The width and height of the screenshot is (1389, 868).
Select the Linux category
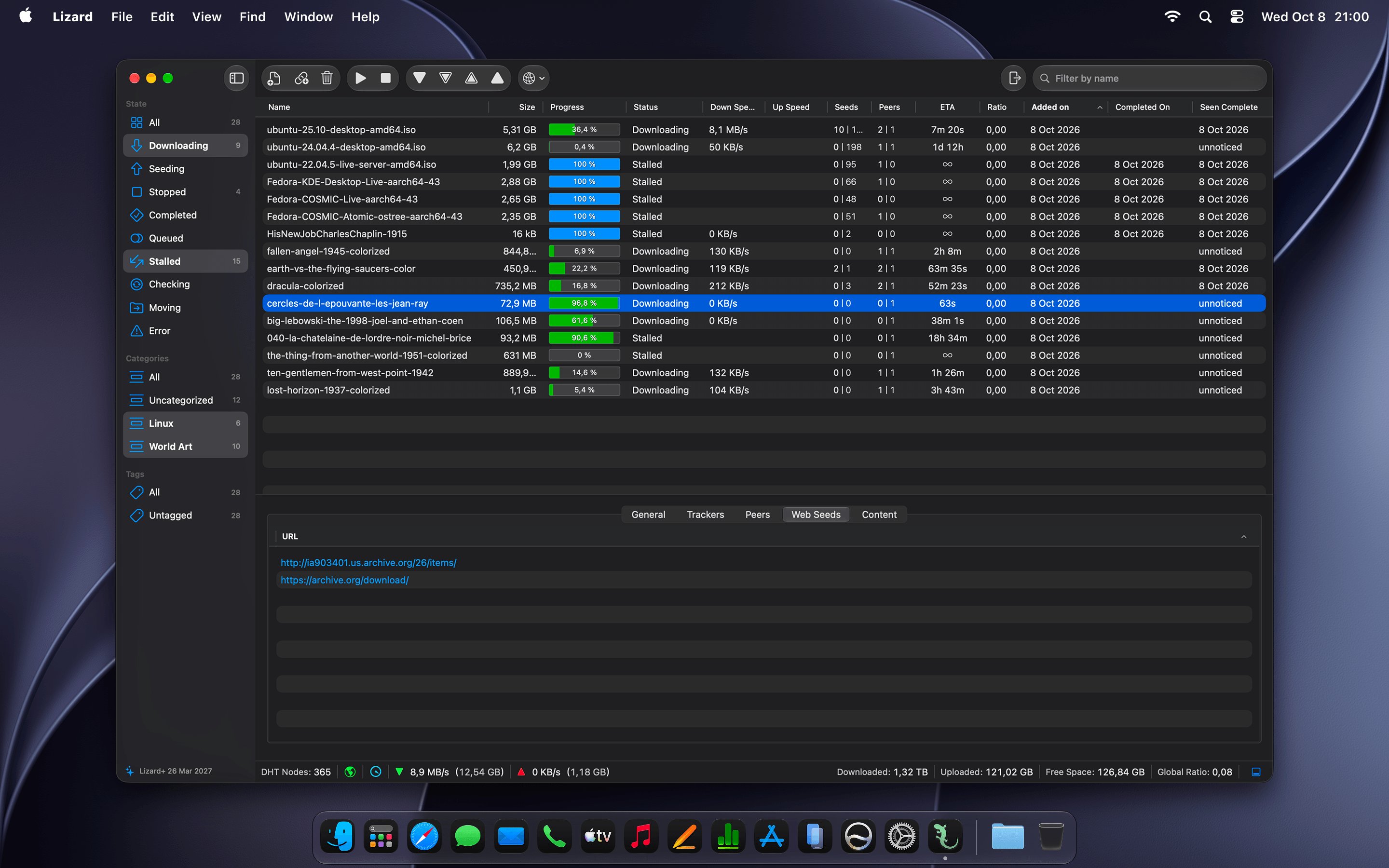[x=185, y=423]
